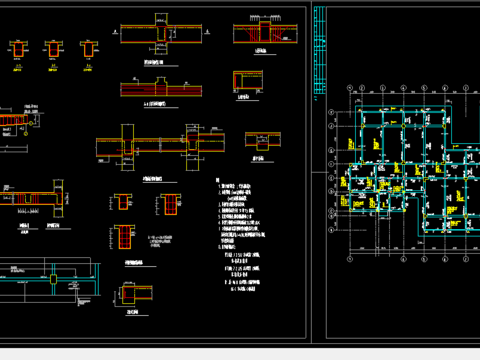480x360 pixels.
Task: Select small white annotation beside gridded section
Action: click(161, 241)
